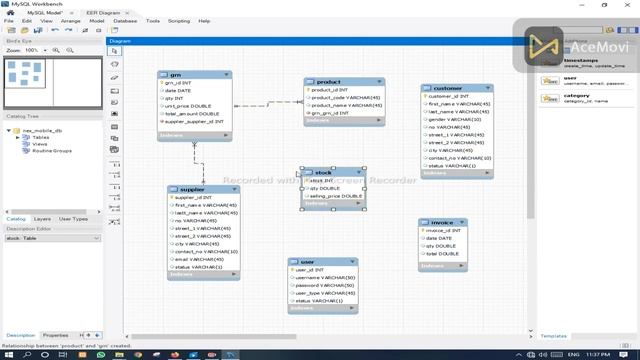Open the home screen tab icon
Image resolution: width=640 pixels, height=360 pixels.
(x=10, y=13)
